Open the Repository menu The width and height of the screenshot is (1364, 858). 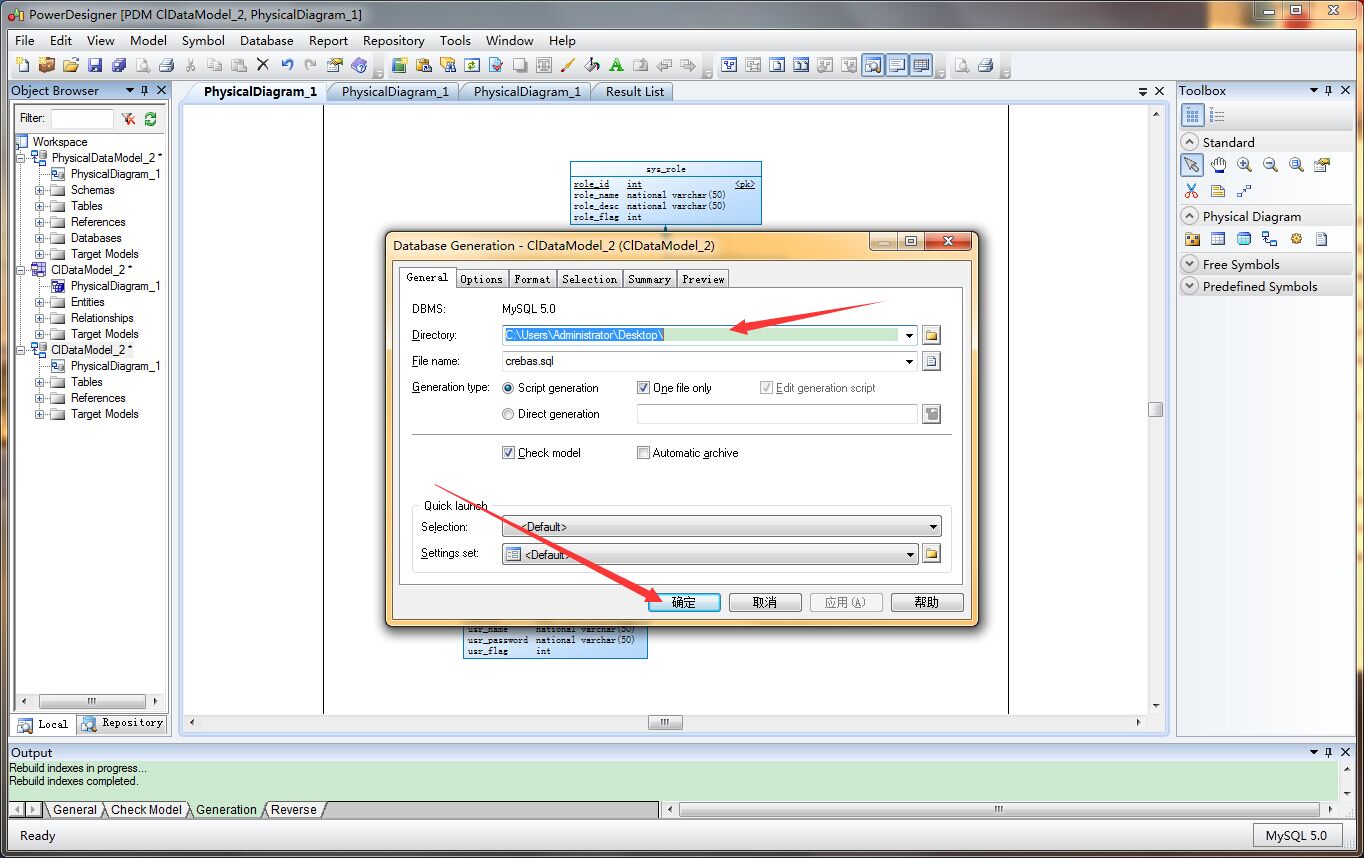tap(394, 41)
